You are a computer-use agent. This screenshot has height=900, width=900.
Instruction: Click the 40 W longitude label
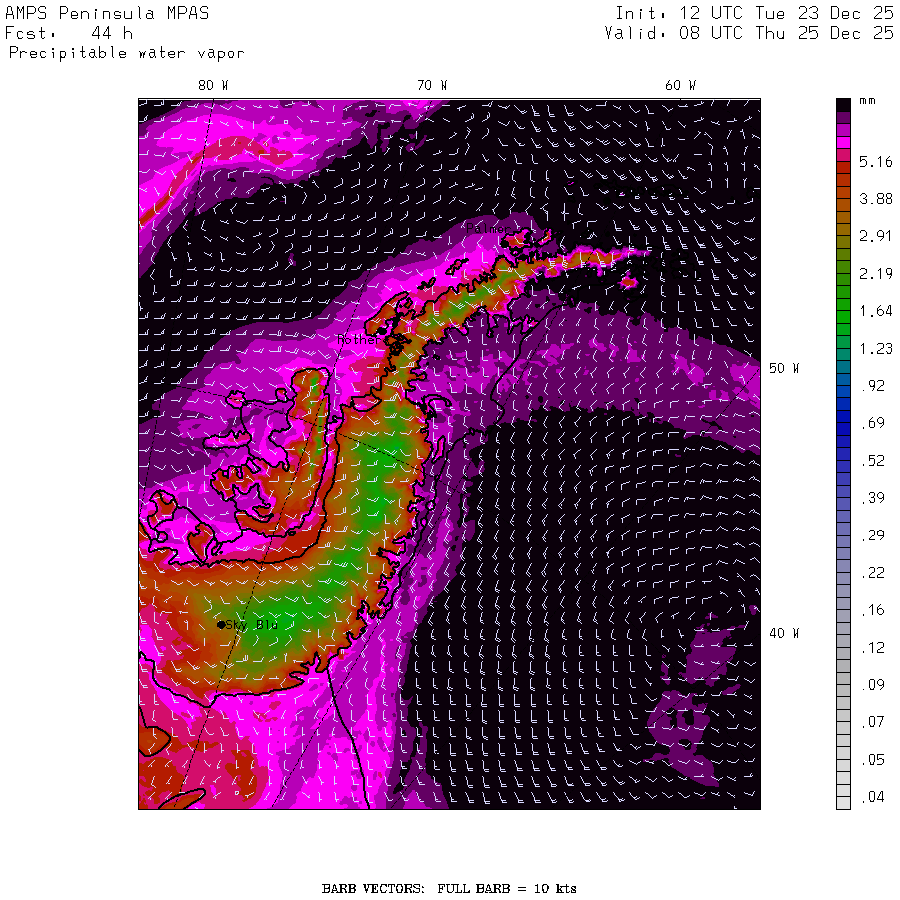[784, 633]
